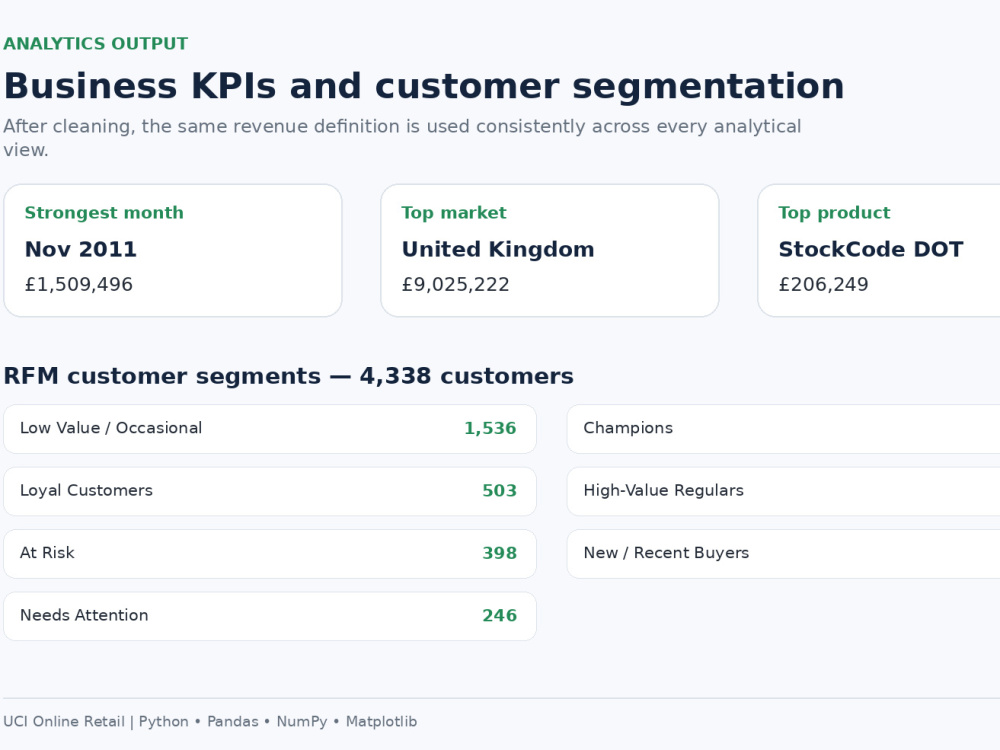Click the subtitle starting with 'After cleaning'
This screenshot has height=750, width=1000.
pos(402,138)
